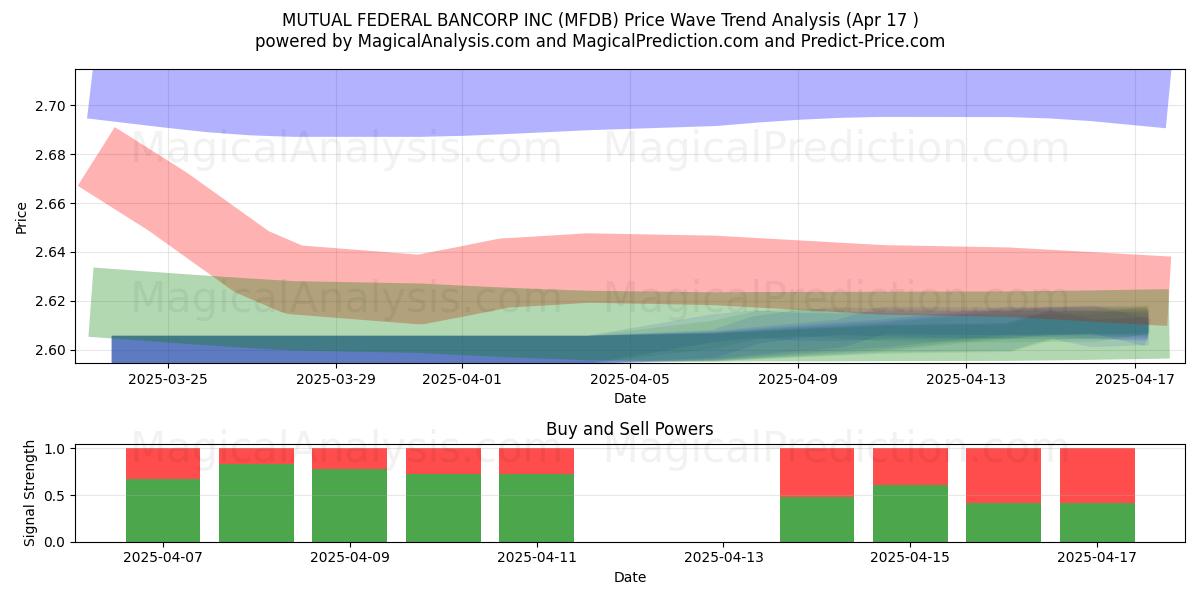Click the 2.66 price axis tick label
The image size is (1200, 600).
49,204
